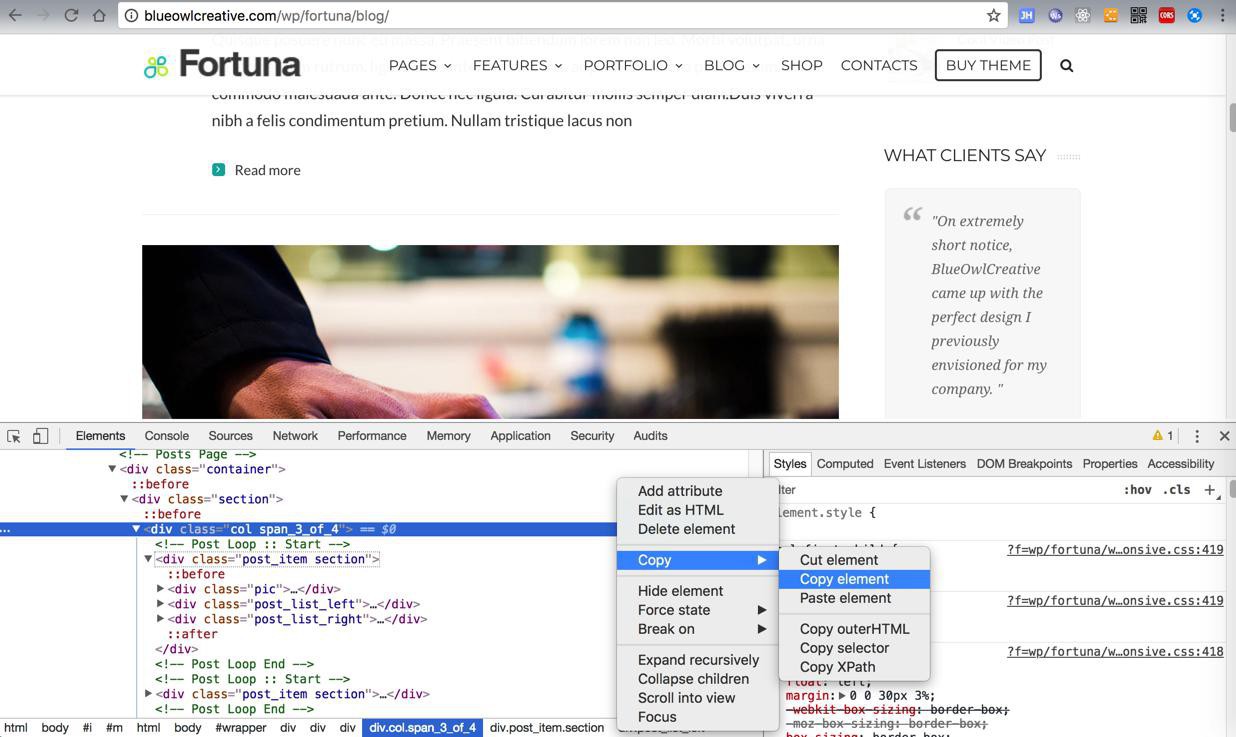The image size is (1236, 737).
Task: Open the JH browser extension
Action: pyautogui.click(x=1026, y=15)
